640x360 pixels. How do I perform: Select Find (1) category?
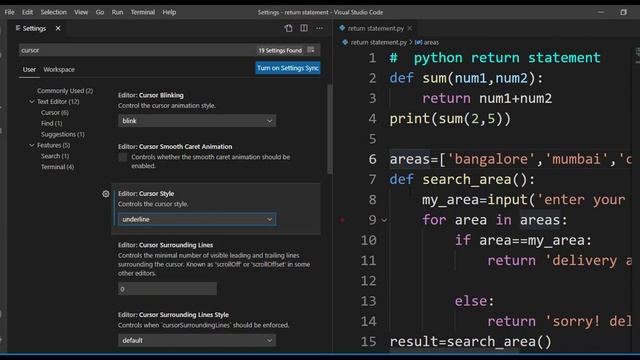[x=51, y=123]
